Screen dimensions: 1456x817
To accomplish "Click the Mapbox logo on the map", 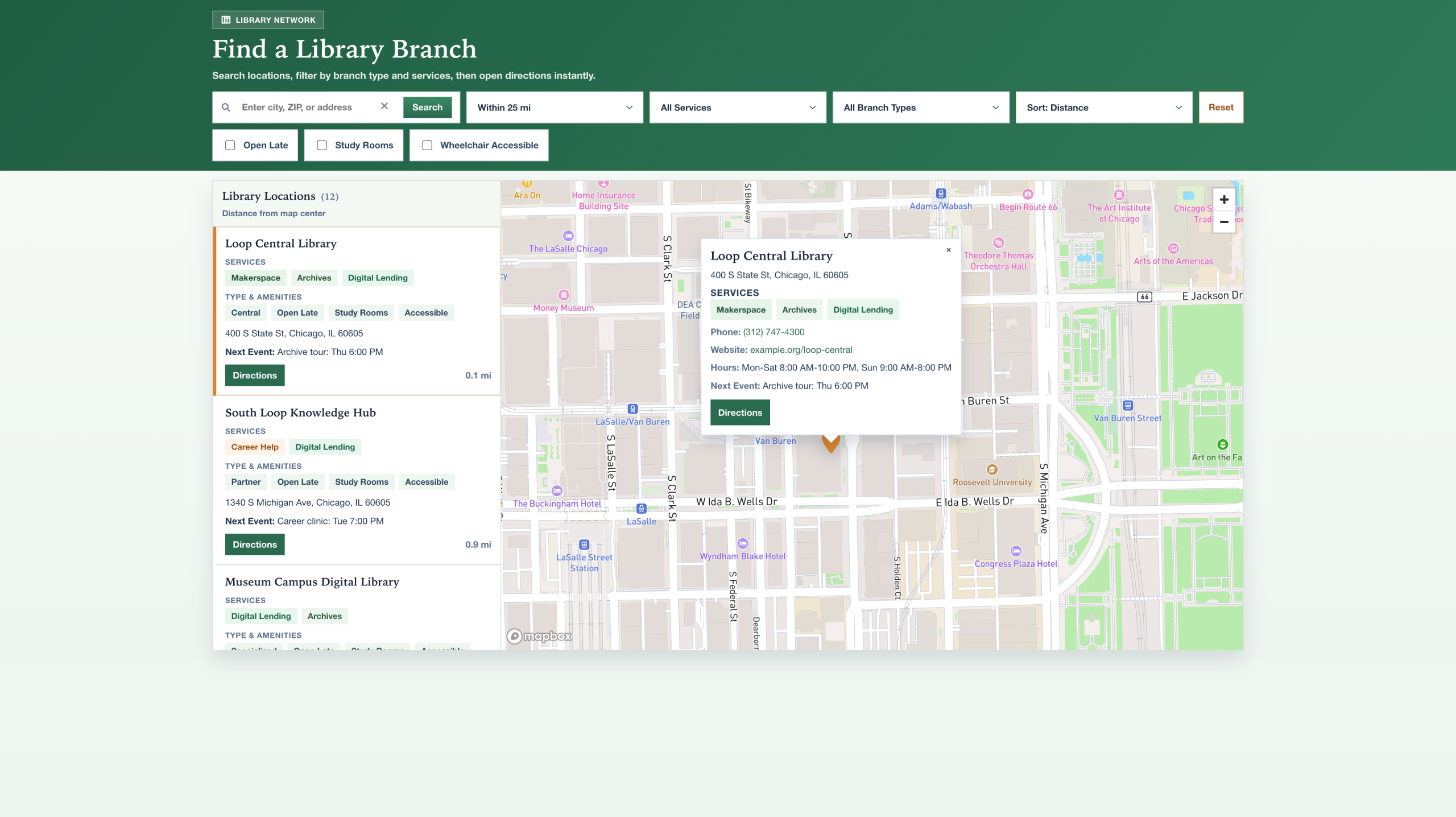I will [x=539, y=637].
